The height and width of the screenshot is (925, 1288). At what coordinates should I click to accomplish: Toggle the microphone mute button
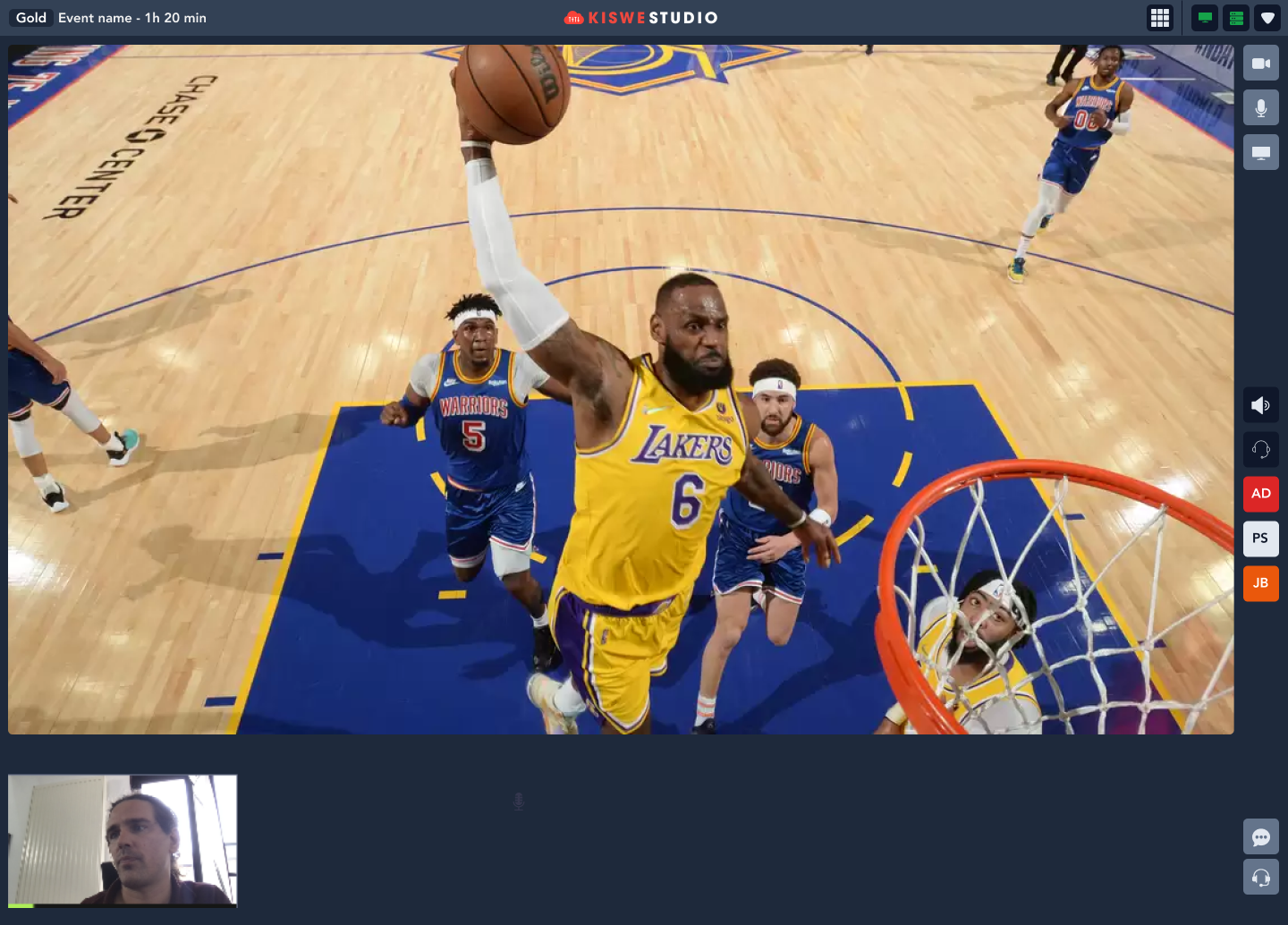[1261, 108]
